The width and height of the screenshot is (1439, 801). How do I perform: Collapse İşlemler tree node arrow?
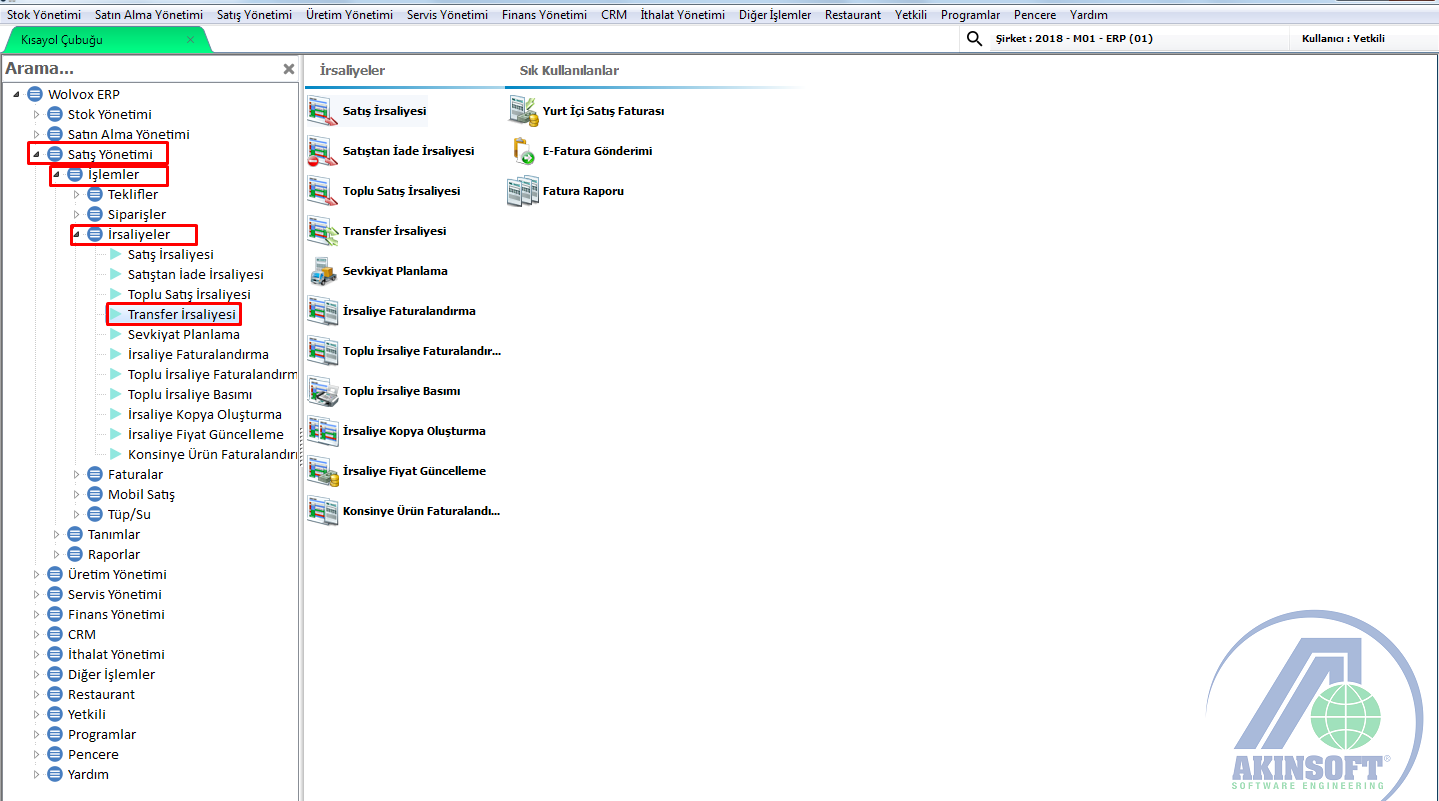coord(56,174)
